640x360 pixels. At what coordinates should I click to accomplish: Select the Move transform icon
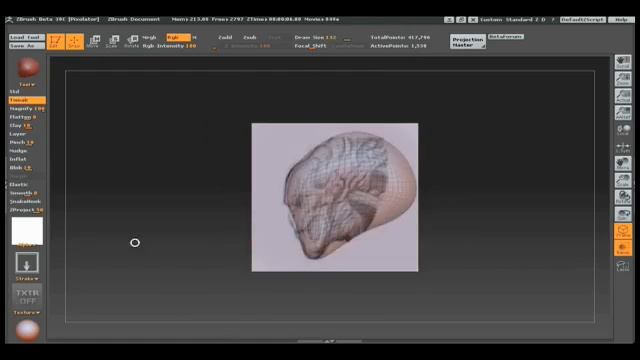coord(93,41)
